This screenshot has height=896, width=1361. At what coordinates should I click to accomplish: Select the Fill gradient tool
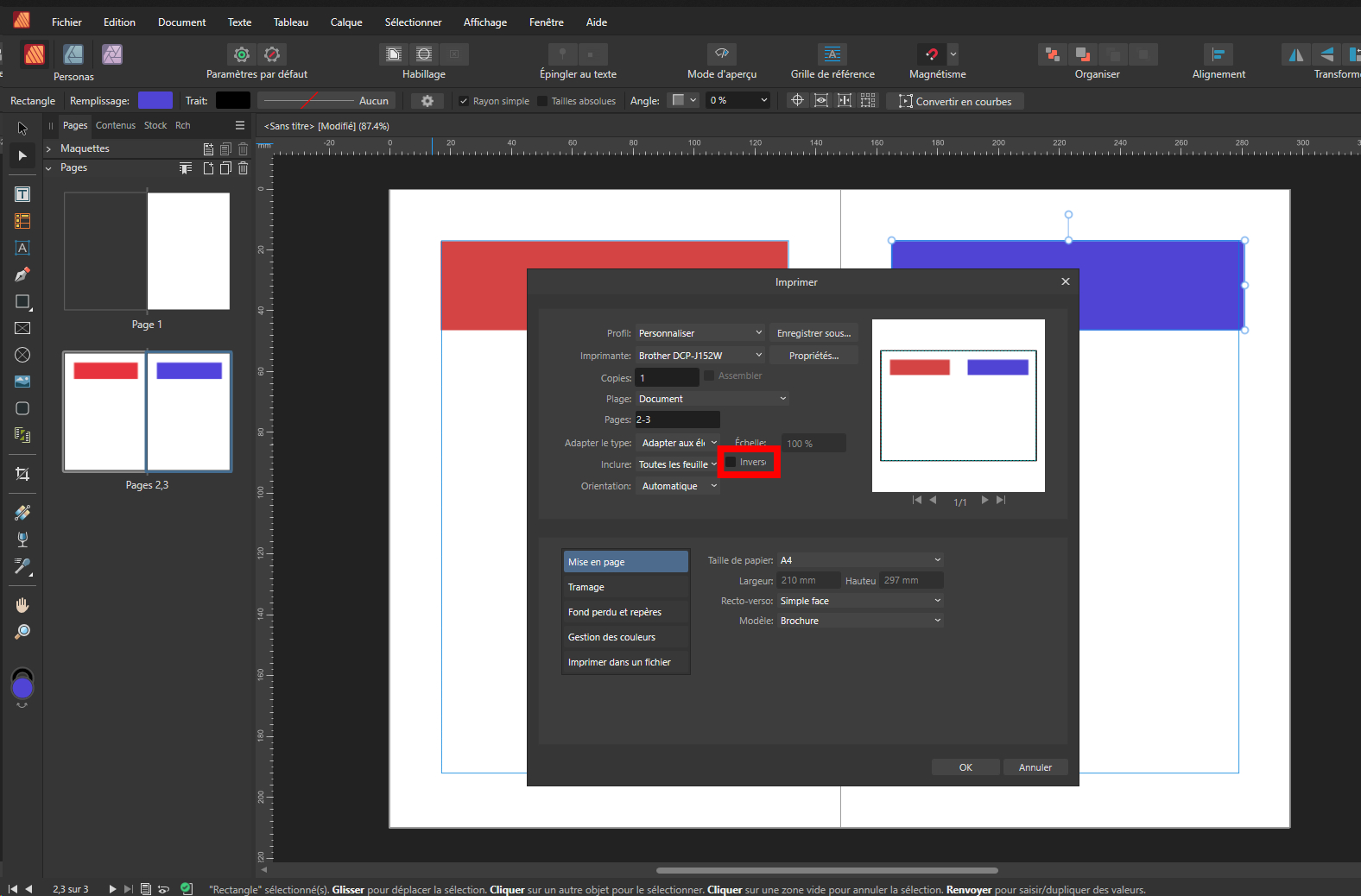22,513
